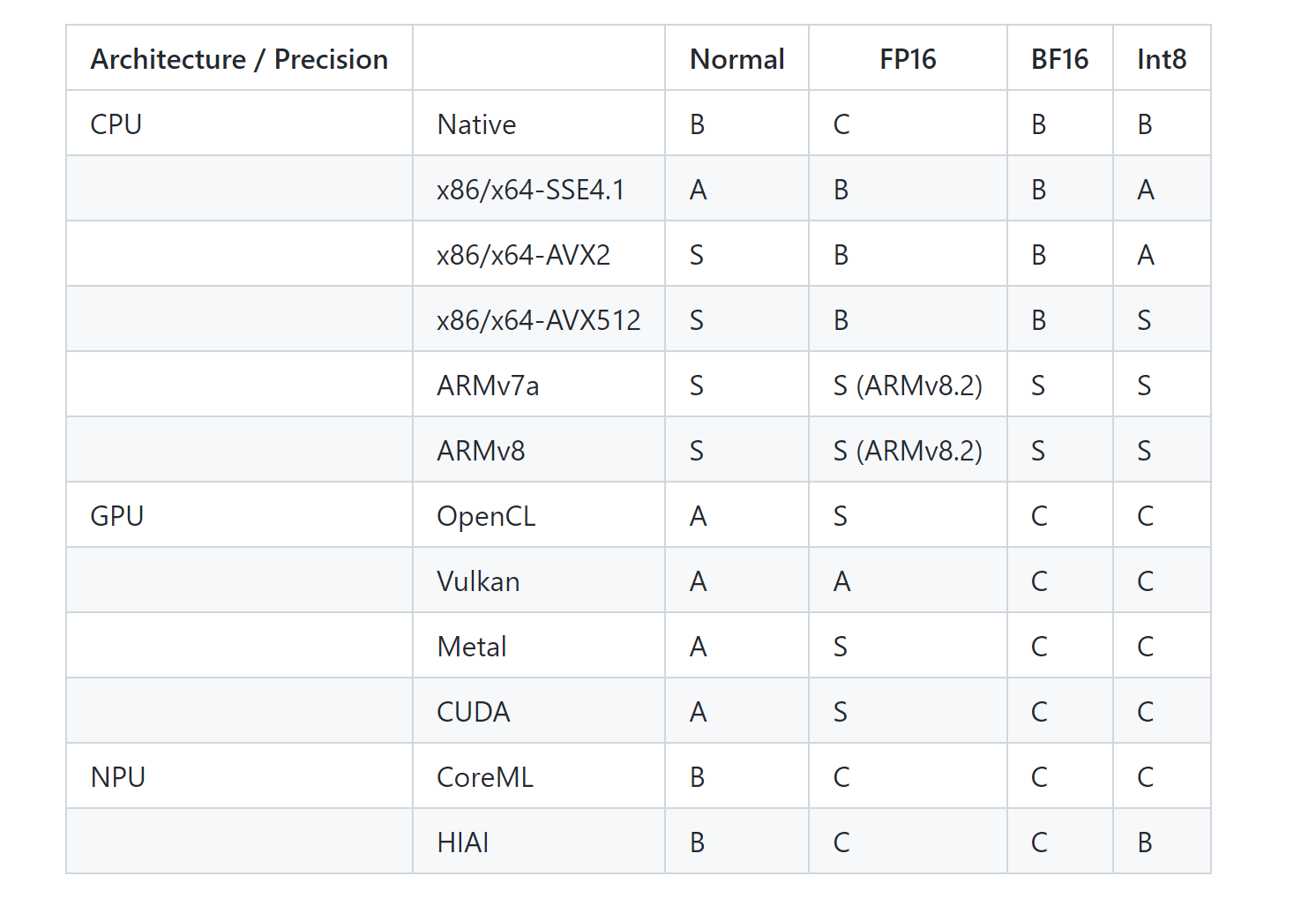This screenshot has width=1316, height=906.
Task: Click the "Architecture / Precision" column header
Action: pos(239,59)
